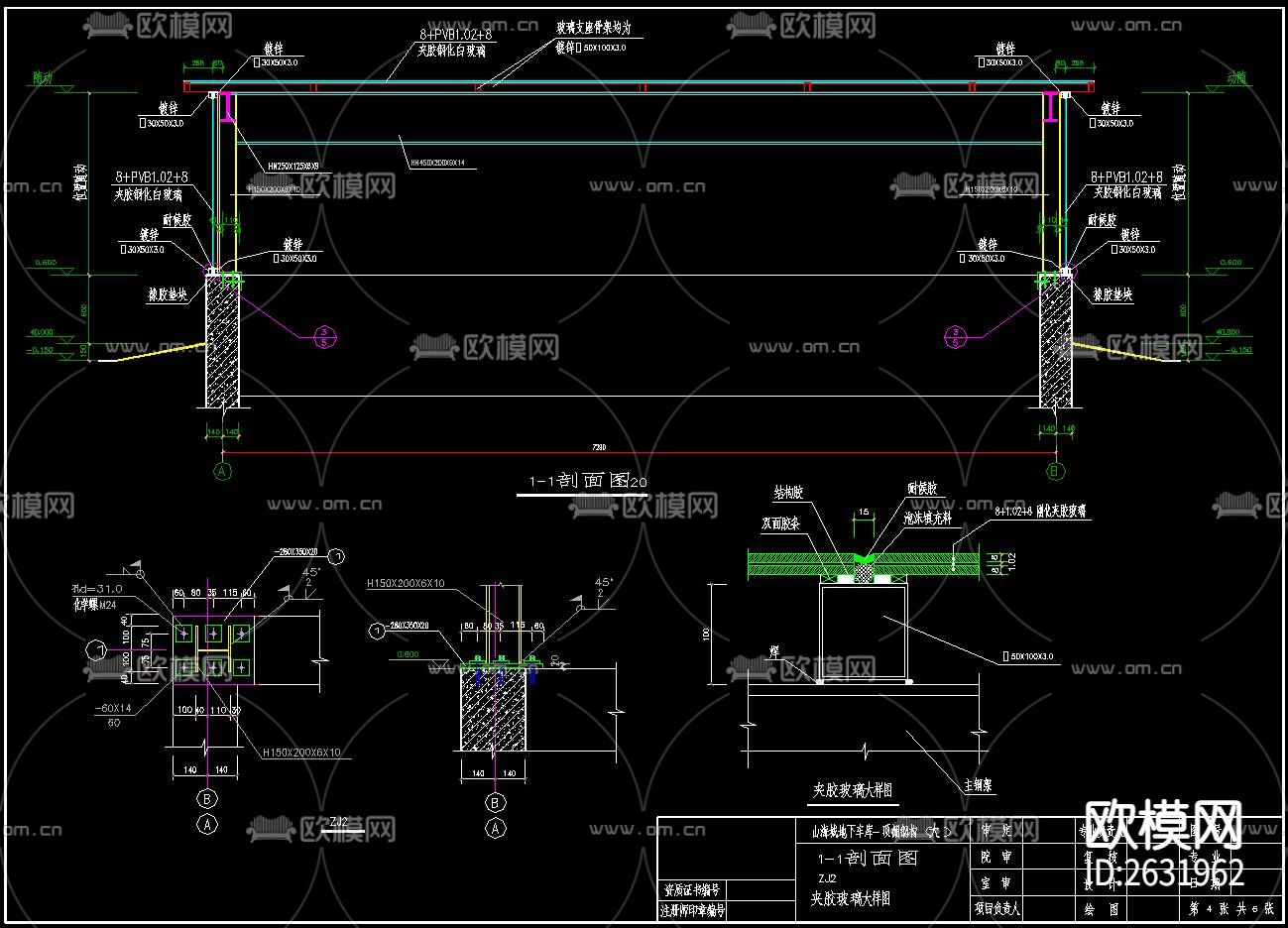Select the 橡胶垫块 label near the axis A wall
1288x928 pixels.
[168, 294]
